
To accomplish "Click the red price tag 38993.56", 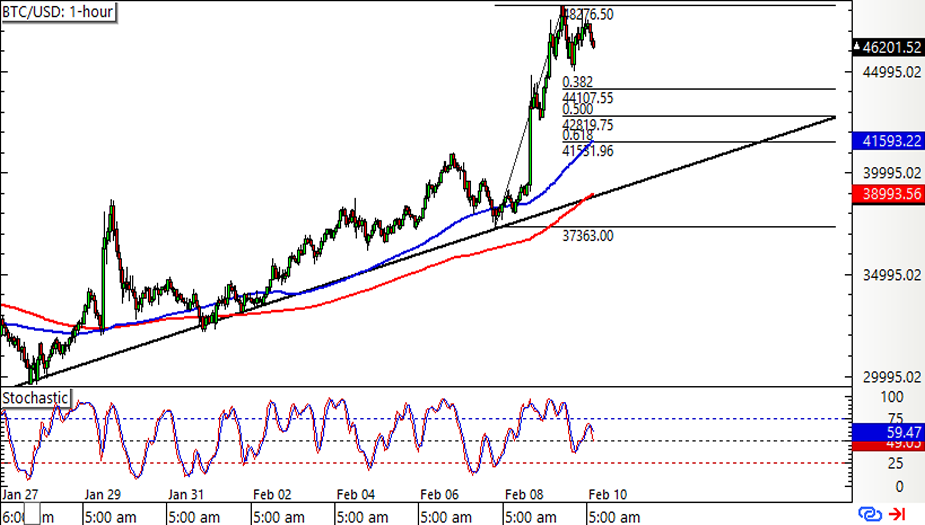I will coord(885,195).
